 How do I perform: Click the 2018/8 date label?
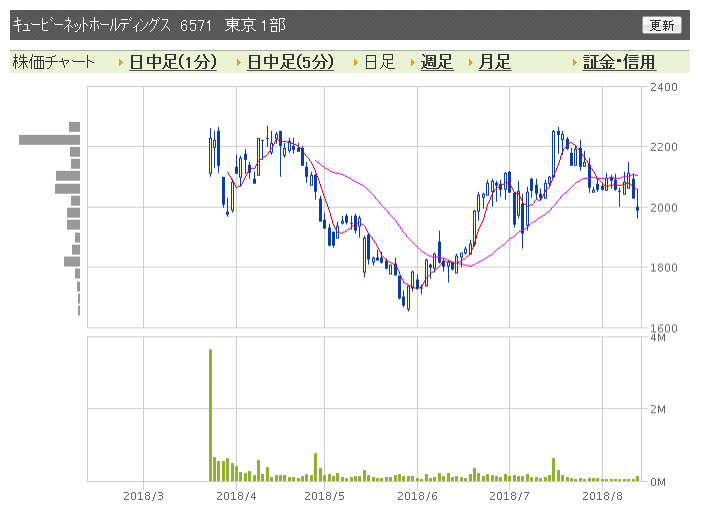(x=602, y=496)
